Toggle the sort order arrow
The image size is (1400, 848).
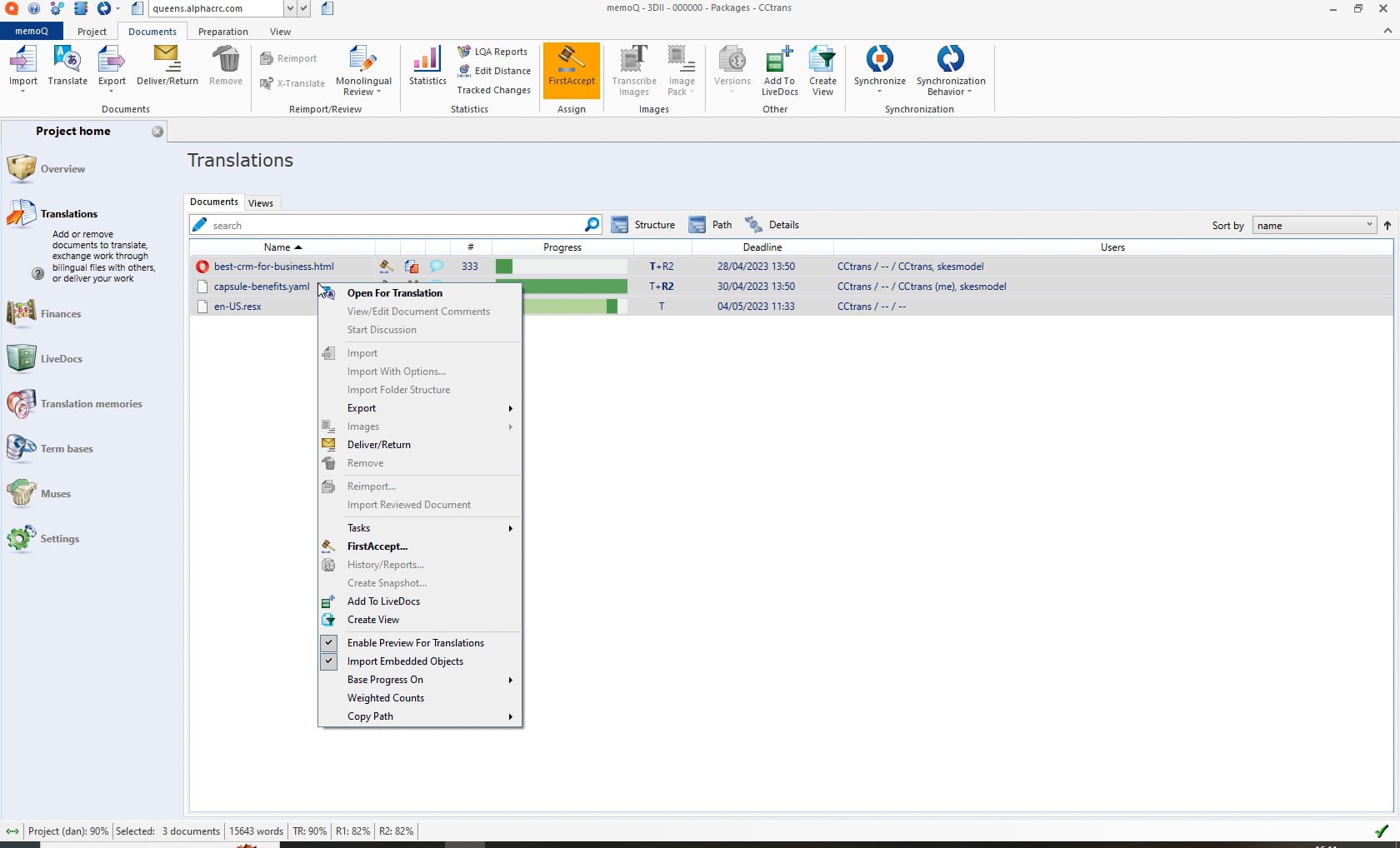click(x=1387, y=225)
